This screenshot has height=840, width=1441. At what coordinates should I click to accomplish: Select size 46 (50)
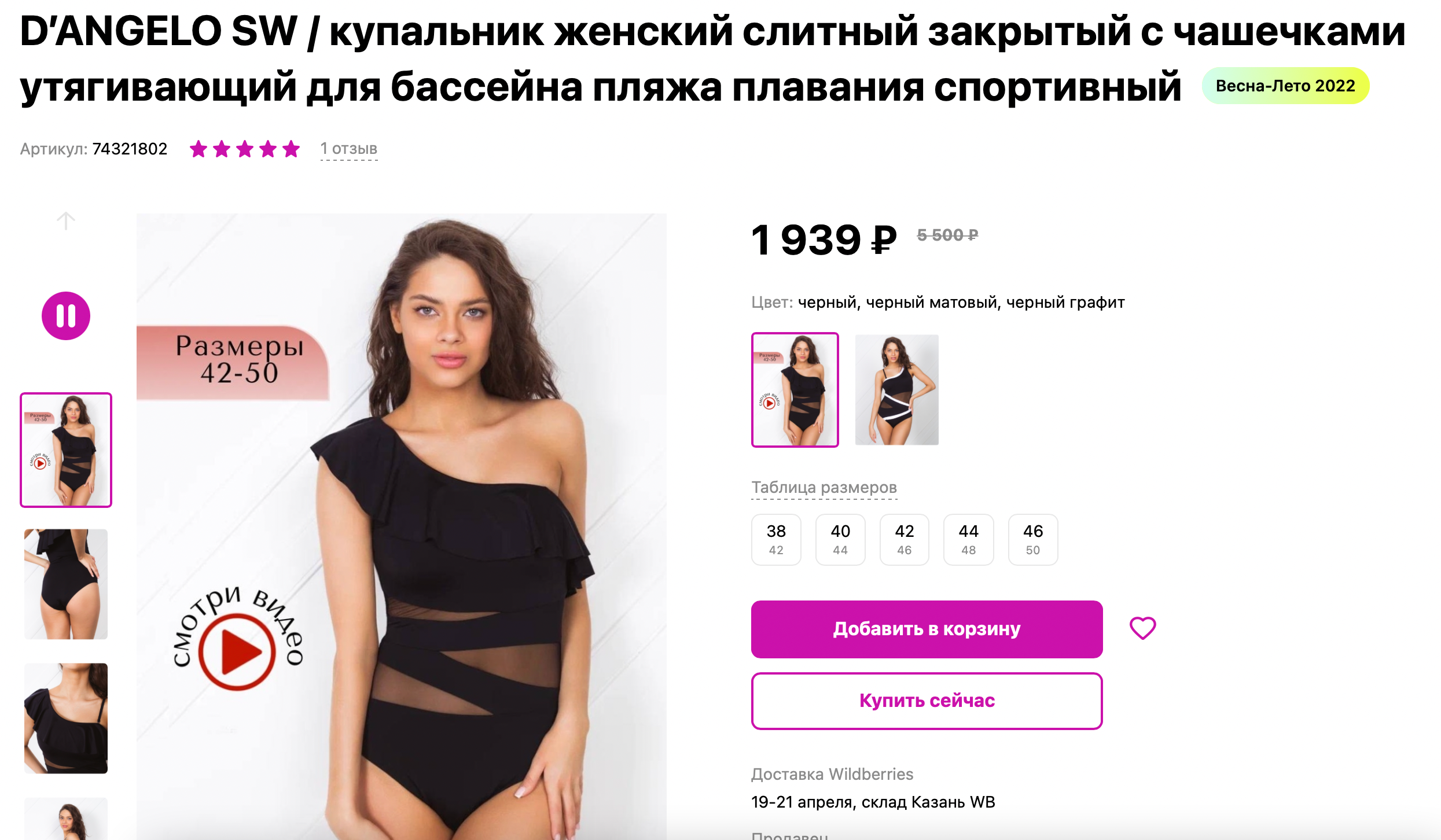[x=1033, y=540]
